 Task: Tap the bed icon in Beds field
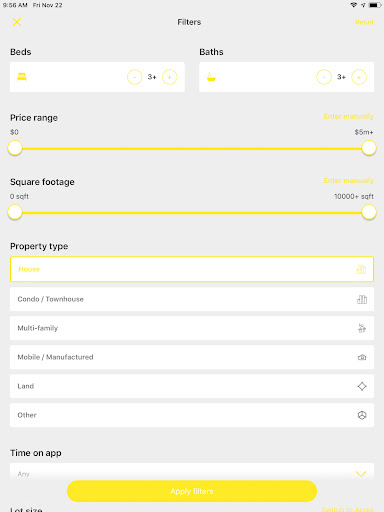point(22,77)
